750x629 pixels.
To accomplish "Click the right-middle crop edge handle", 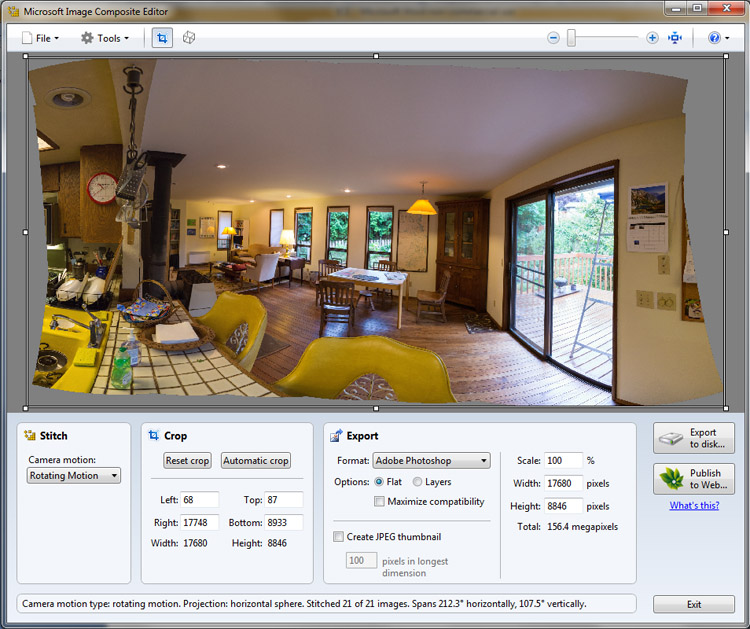I will (726, 232).
